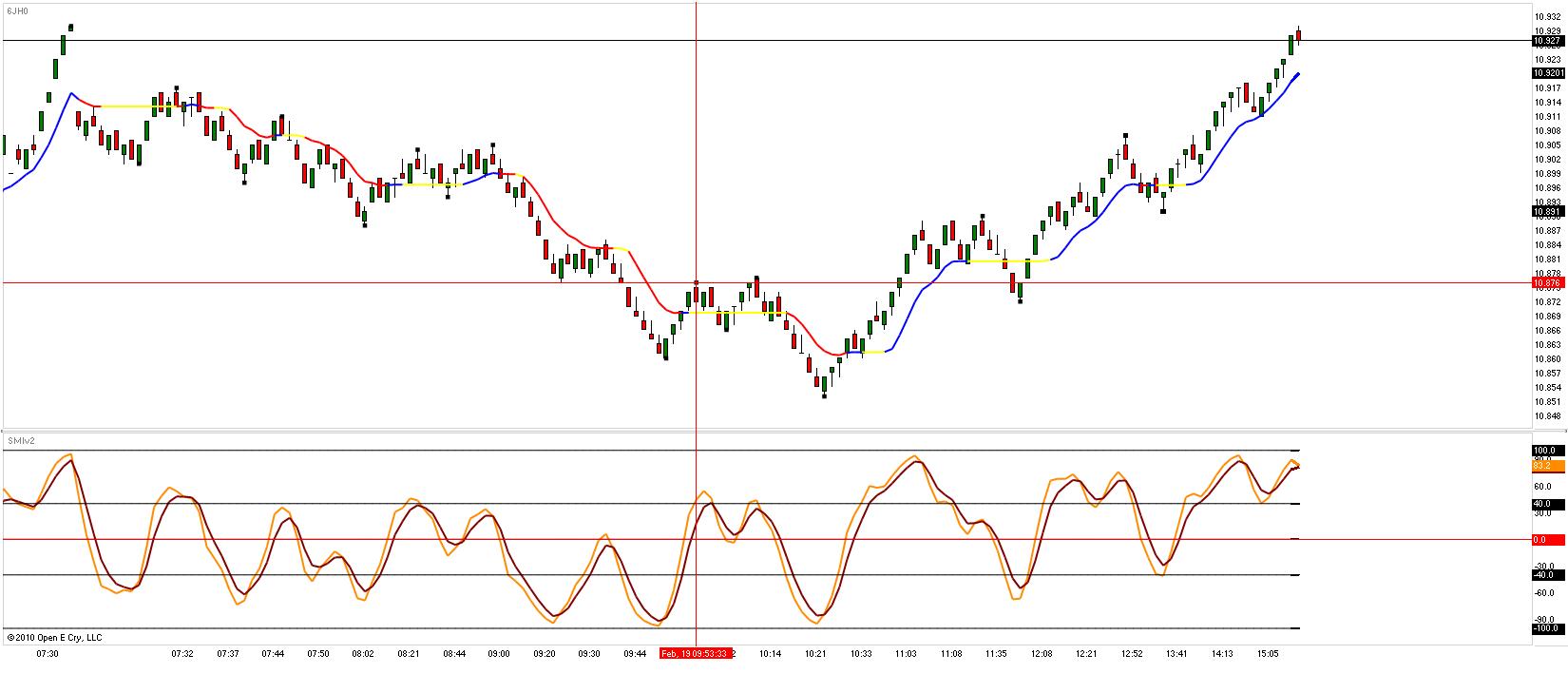Click the 12:21 time axis label
1568x674 pixels.
[1086, 654]
